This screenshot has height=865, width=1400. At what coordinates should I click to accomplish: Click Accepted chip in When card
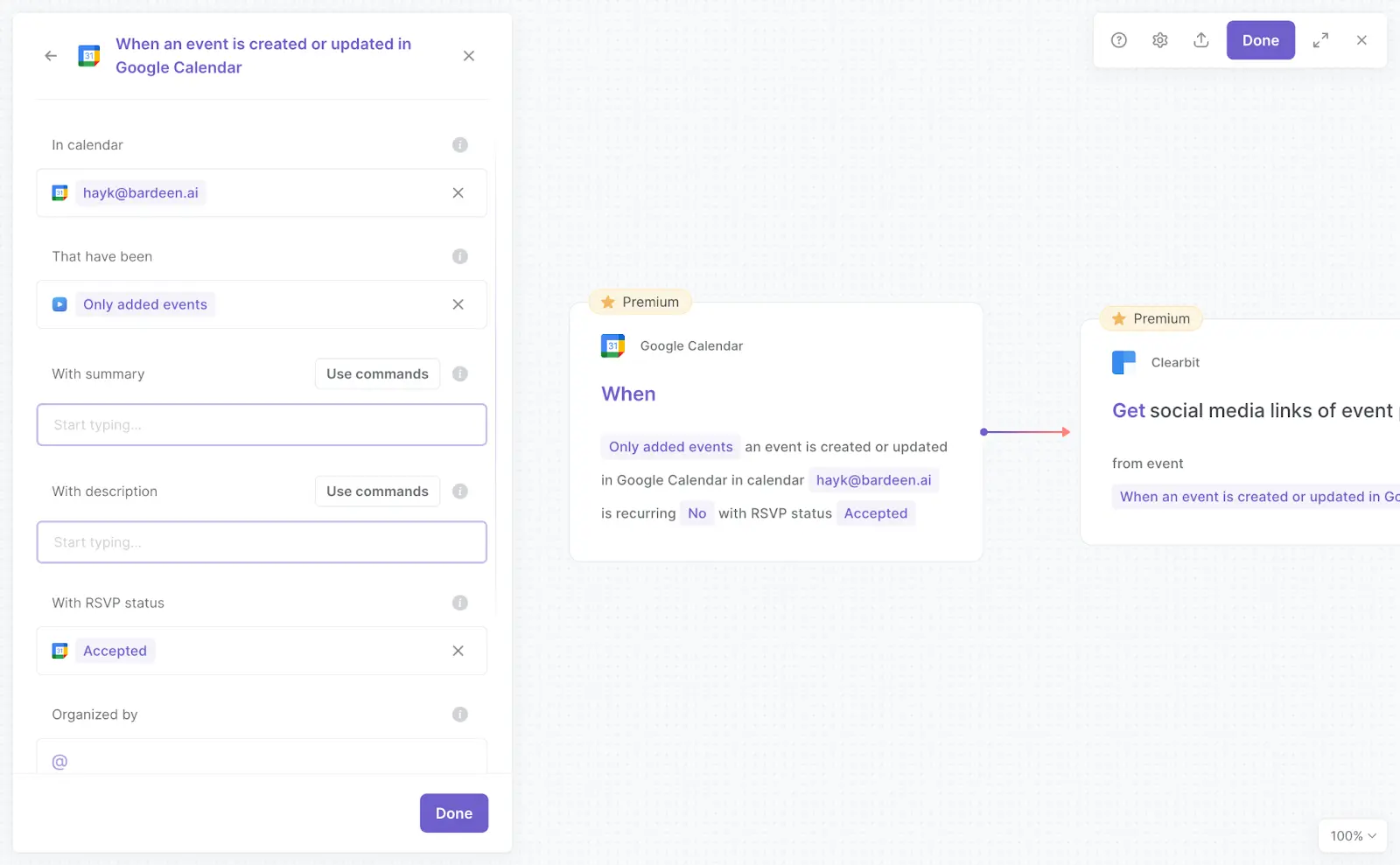(876, 513)
